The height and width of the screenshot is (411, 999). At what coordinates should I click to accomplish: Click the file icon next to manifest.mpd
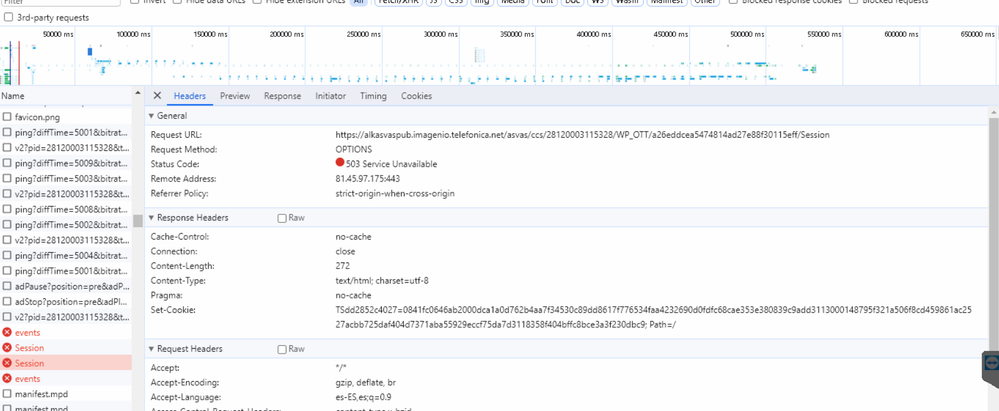7,394
